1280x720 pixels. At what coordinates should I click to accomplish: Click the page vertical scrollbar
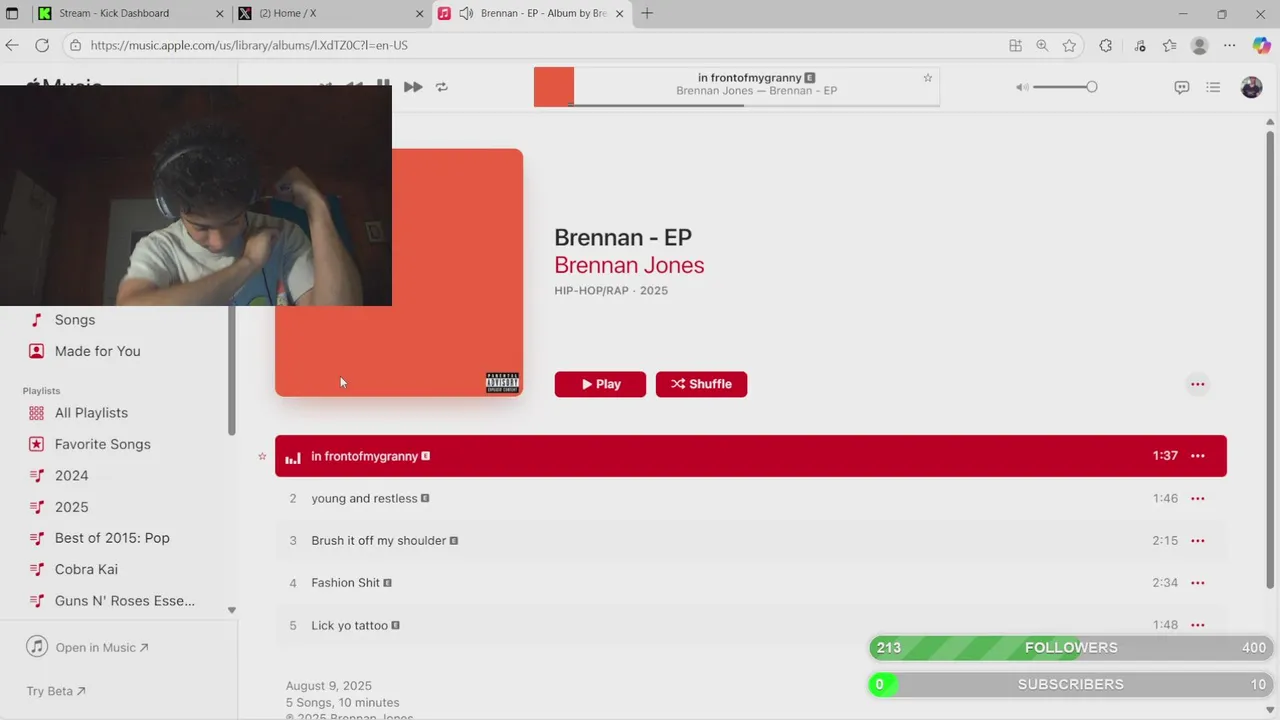[x=1271, y=360]
